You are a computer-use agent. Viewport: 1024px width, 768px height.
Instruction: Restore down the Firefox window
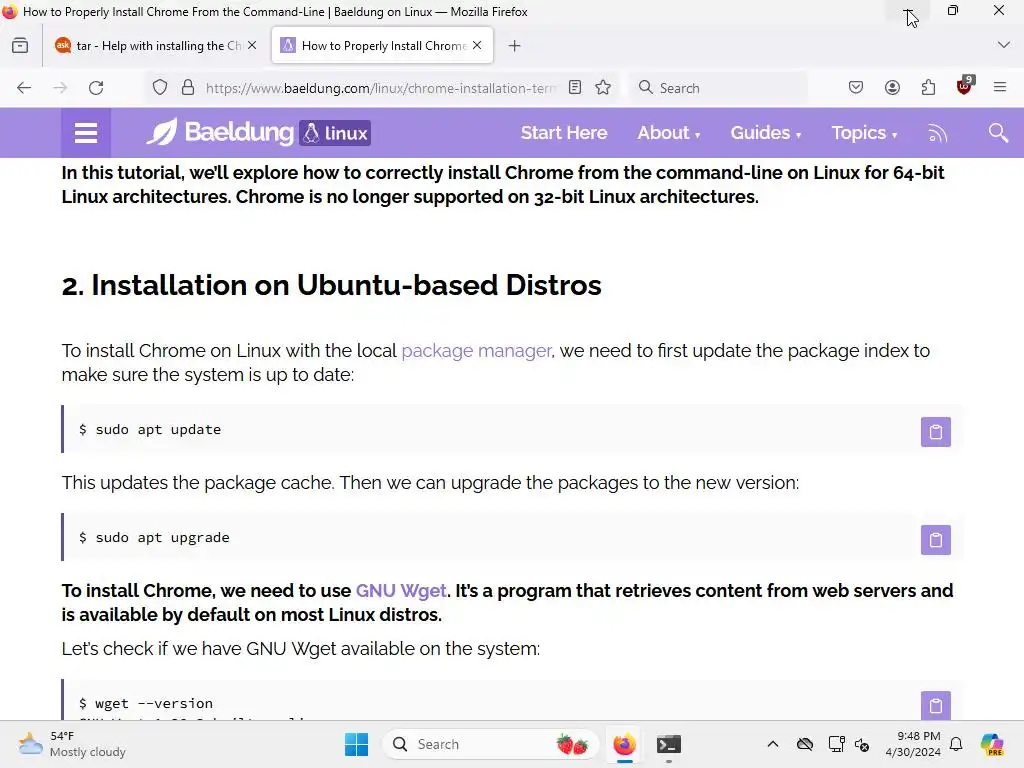953,10
